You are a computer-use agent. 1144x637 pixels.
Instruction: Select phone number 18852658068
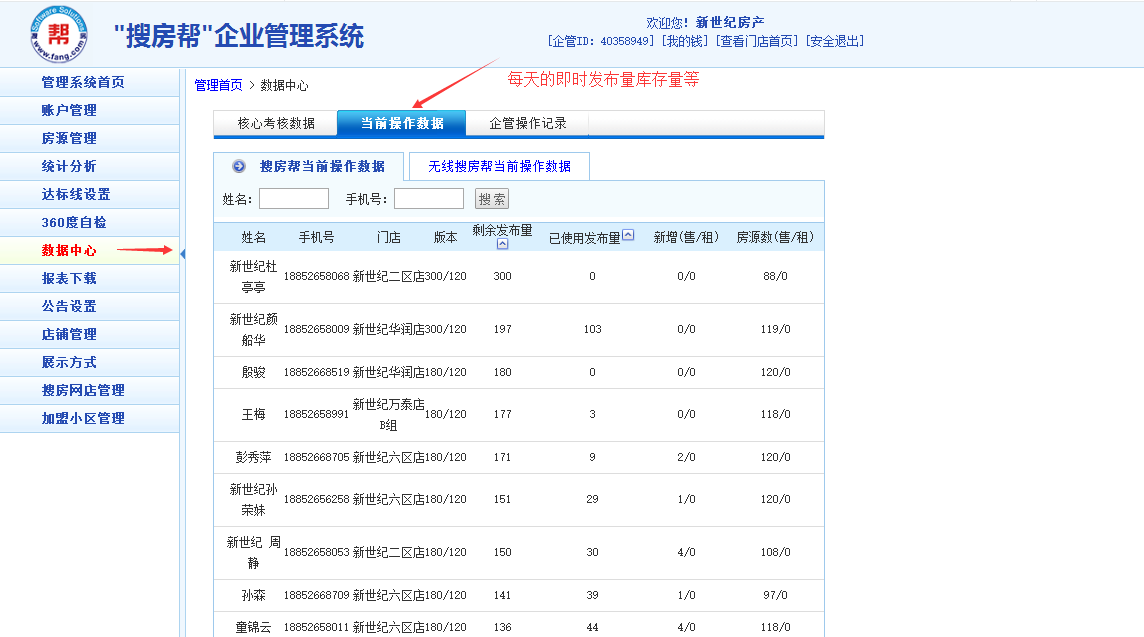[x=317, y=277]
